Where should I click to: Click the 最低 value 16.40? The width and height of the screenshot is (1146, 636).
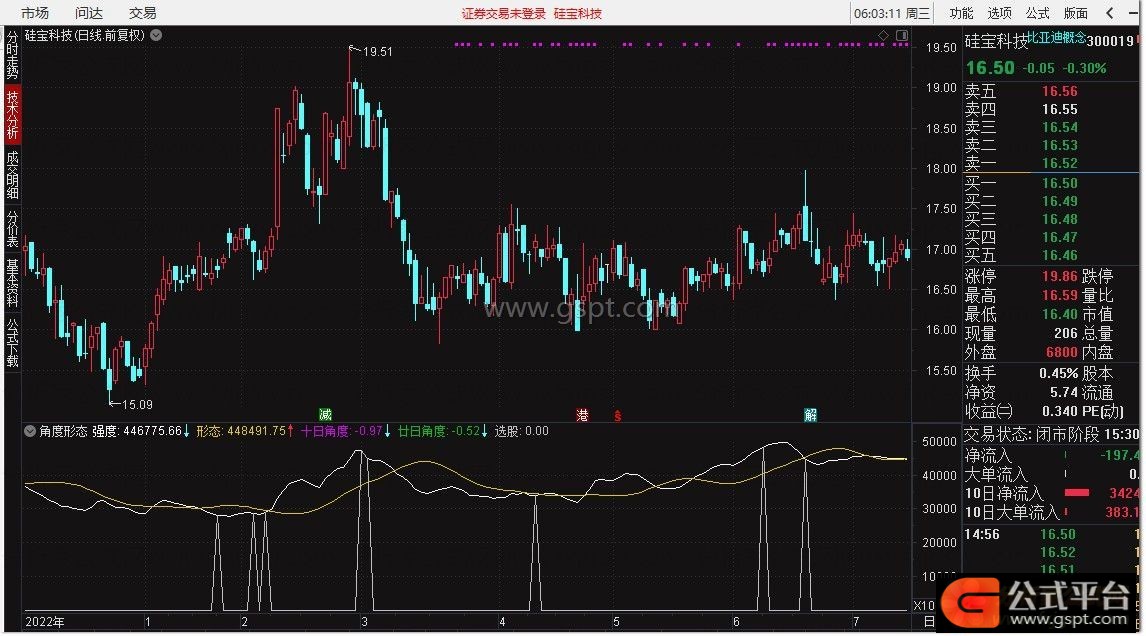[1060, 314]
